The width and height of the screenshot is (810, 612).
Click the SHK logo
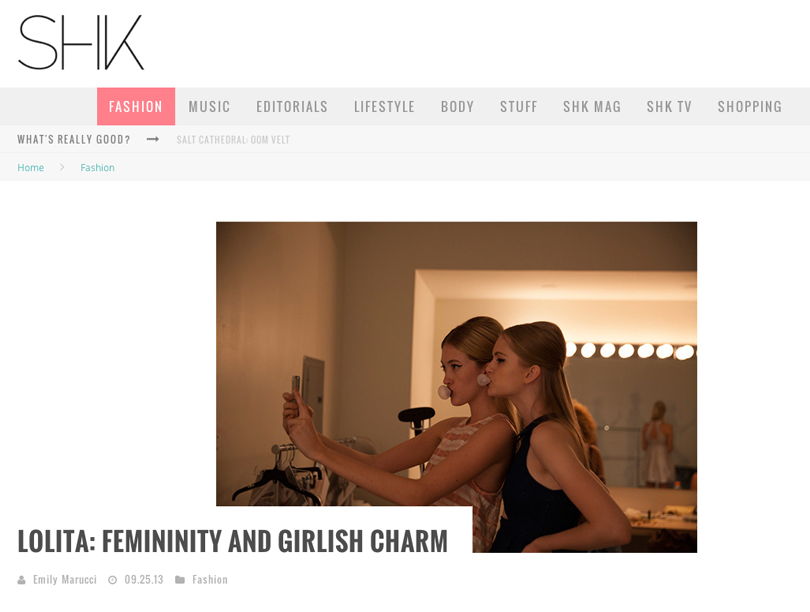coord(81,42)
